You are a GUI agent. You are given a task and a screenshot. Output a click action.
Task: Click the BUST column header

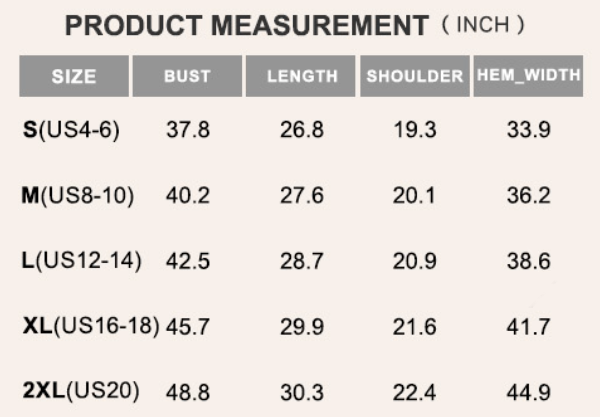(187, 76)
